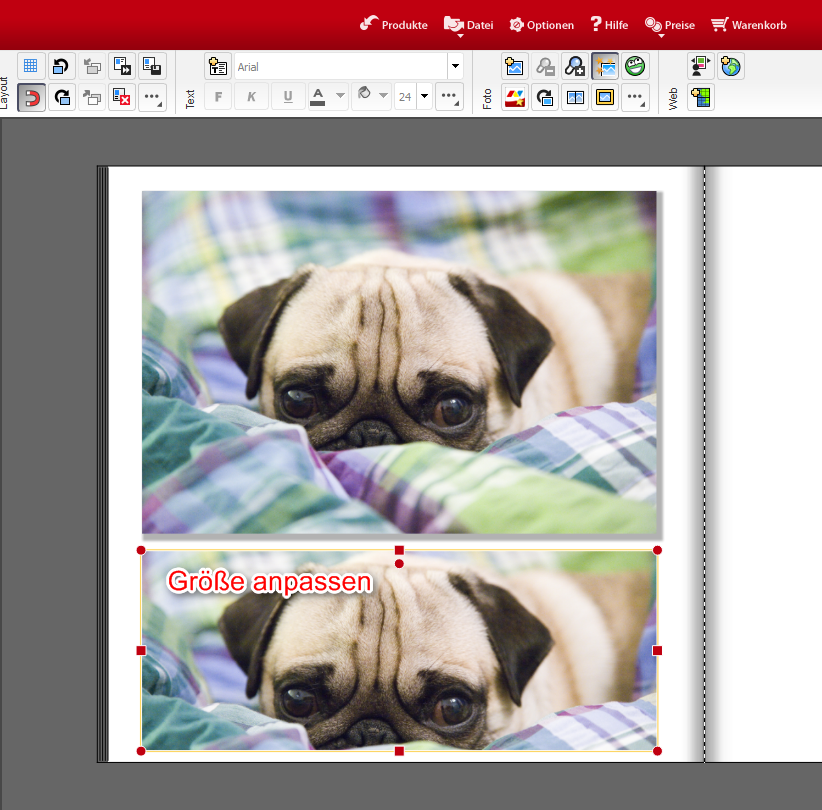Toggle the grid display icon
822x810 pixels.
(31, 66)
